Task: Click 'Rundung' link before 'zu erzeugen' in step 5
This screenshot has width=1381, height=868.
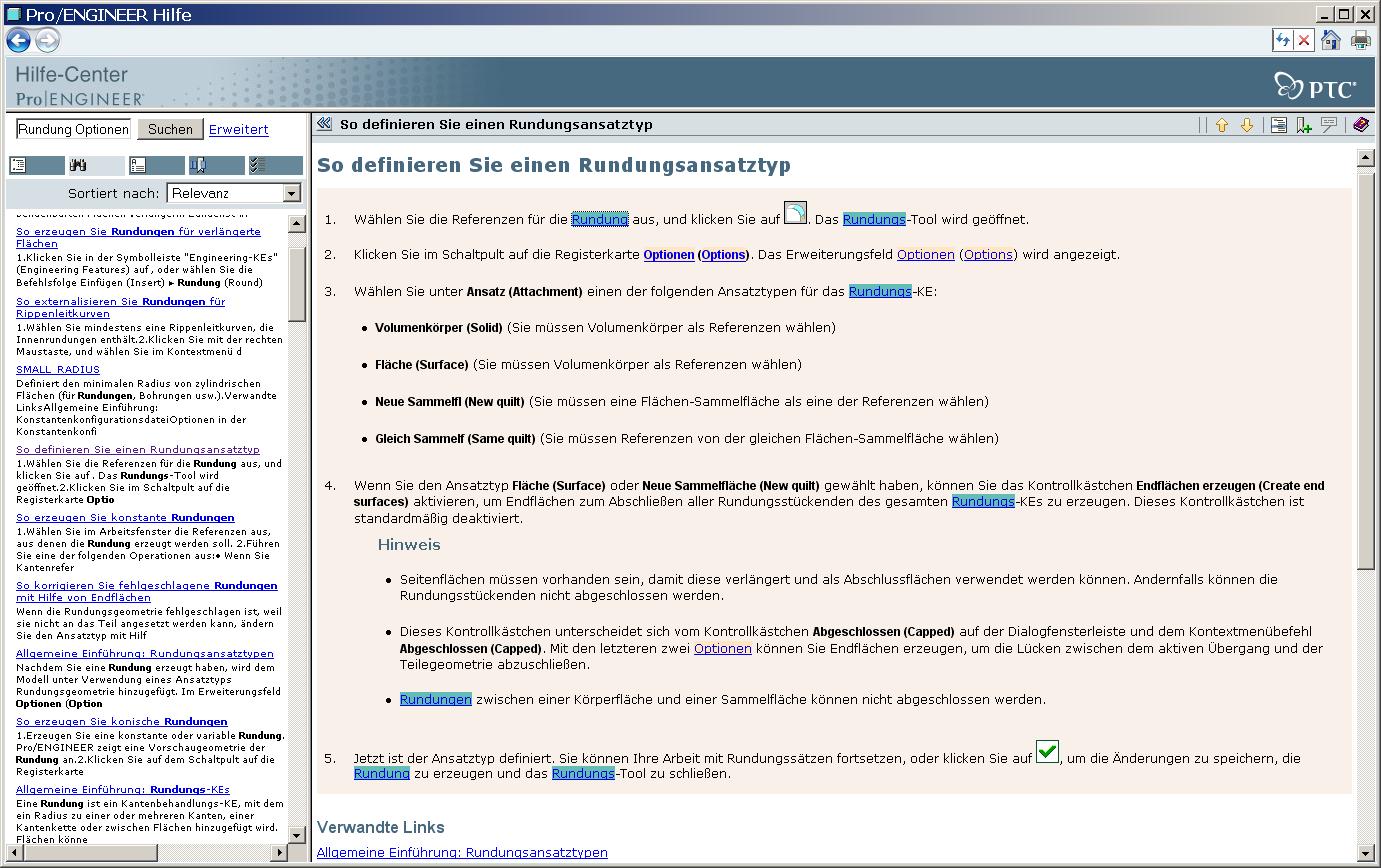Action: click(382, 773)
